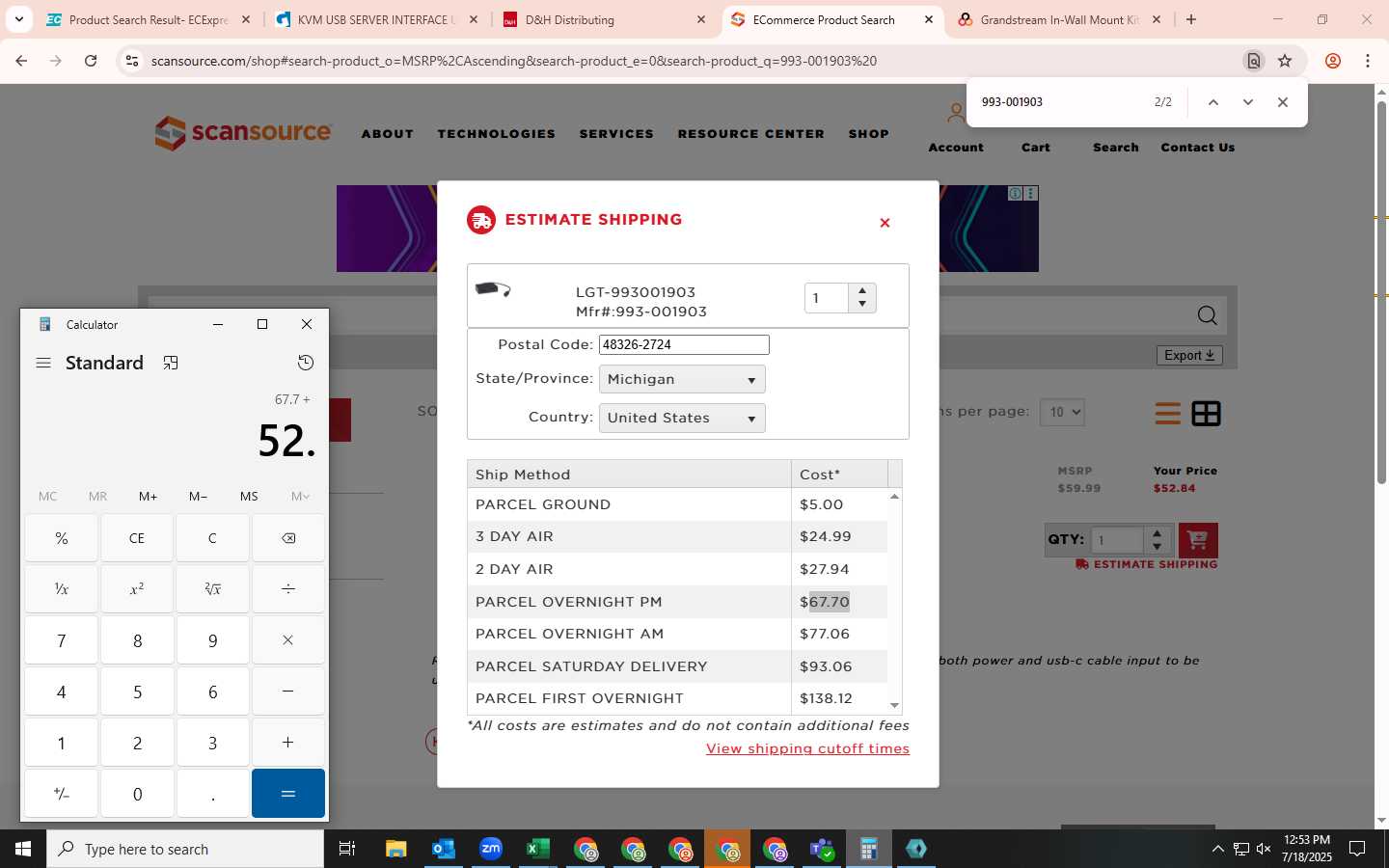Click the calculator reciprocal 1/x key
Screen dimensions: 1389x868
pyautogui.click(x=61, y=588)
